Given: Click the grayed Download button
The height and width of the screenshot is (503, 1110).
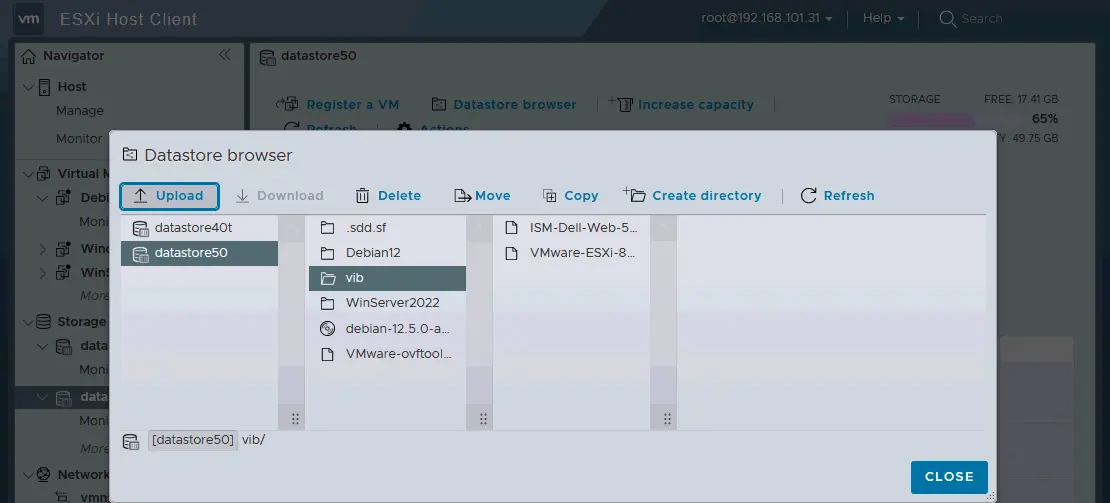Looking at the screenshot, I should click(x=279, y=196).
